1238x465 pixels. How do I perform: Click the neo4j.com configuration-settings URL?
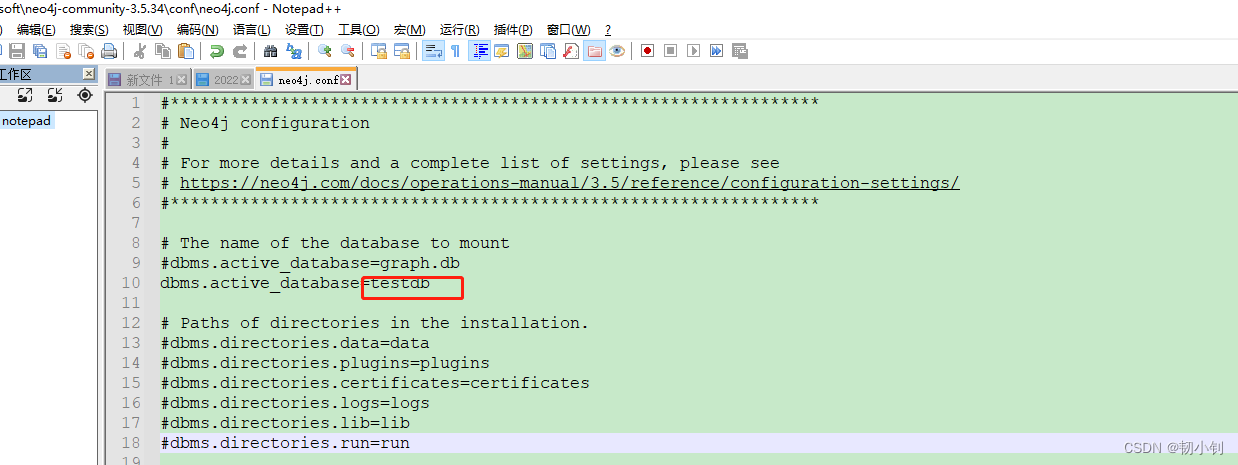(570, 183)
